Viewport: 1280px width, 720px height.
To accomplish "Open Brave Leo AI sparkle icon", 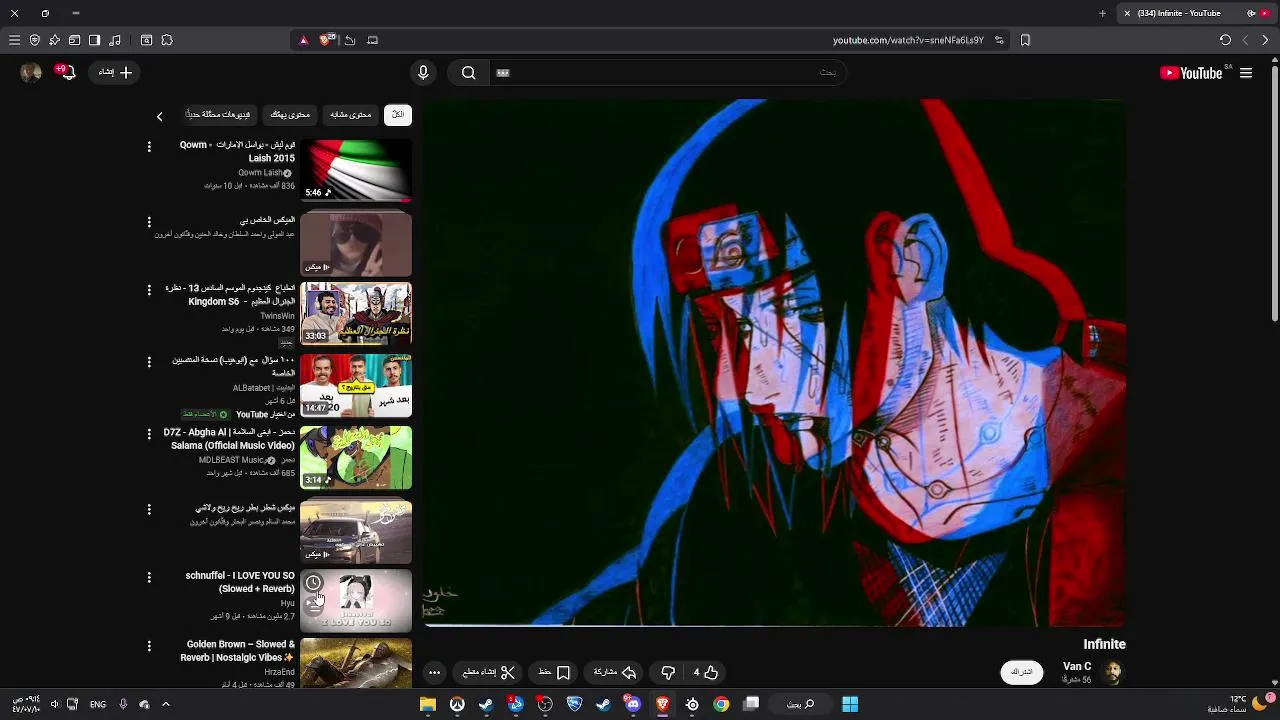I will pyautogui.click(x=55, y=40).
